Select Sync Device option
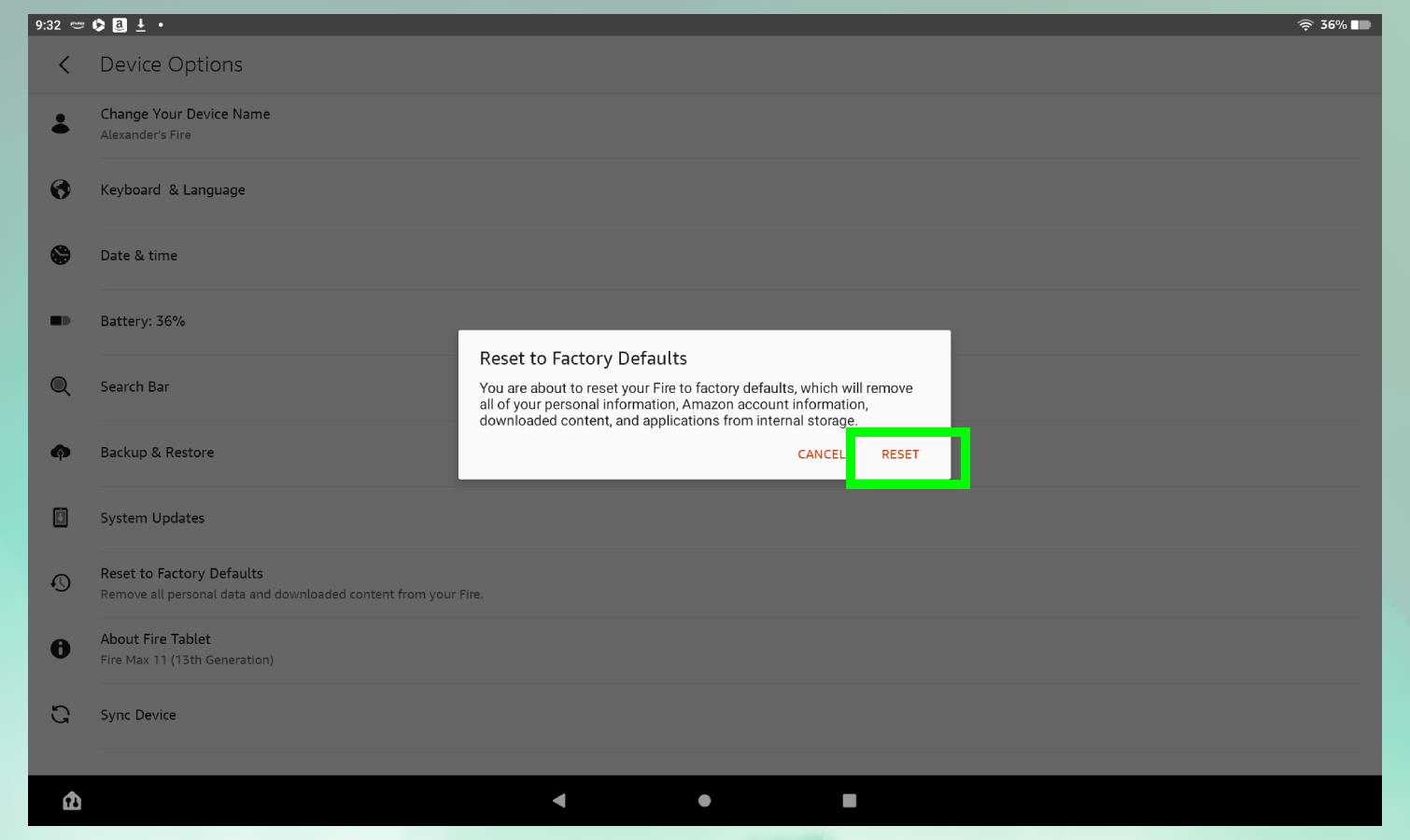The width and height of the screenshot is (1410, 840). [x=705, y=714]
